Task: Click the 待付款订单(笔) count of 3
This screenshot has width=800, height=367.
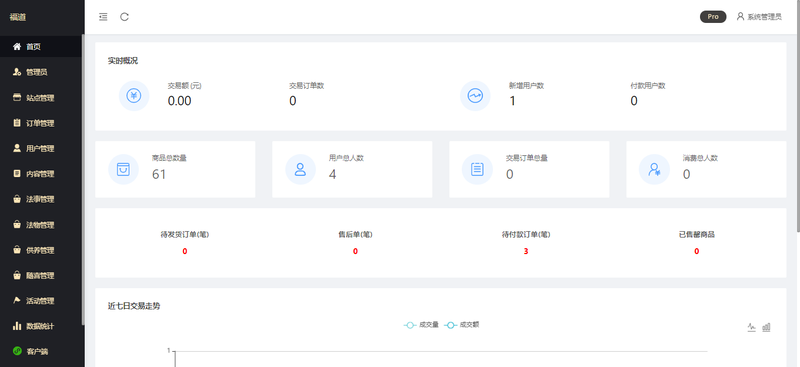Action: tap(526, 251)
